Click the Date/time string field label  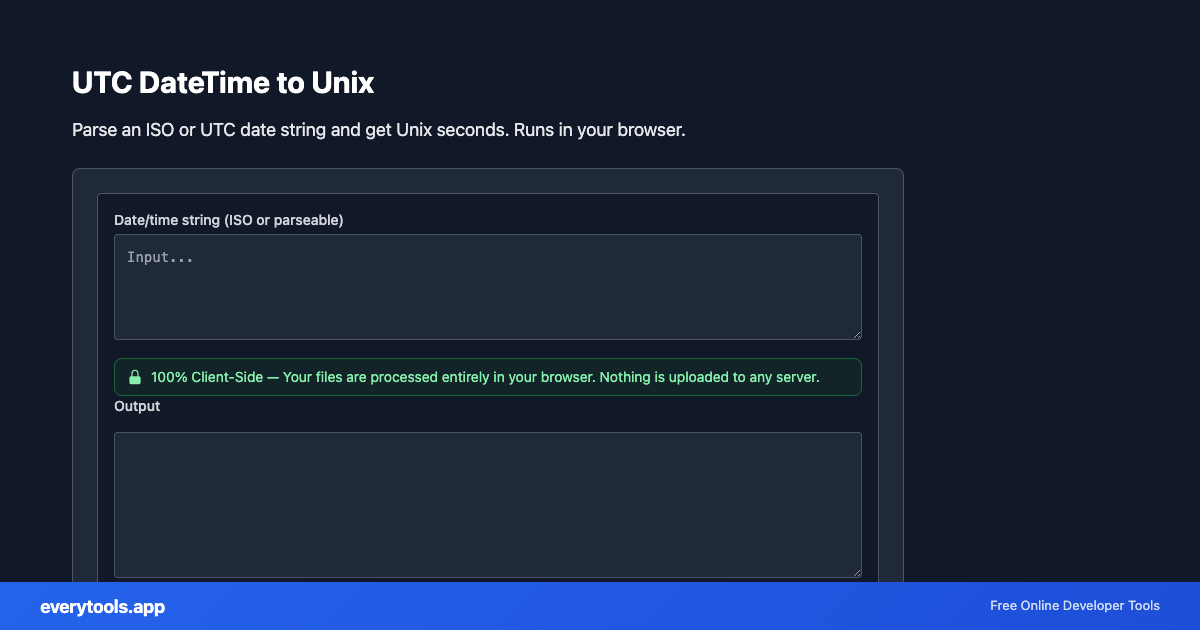(229, 220)
